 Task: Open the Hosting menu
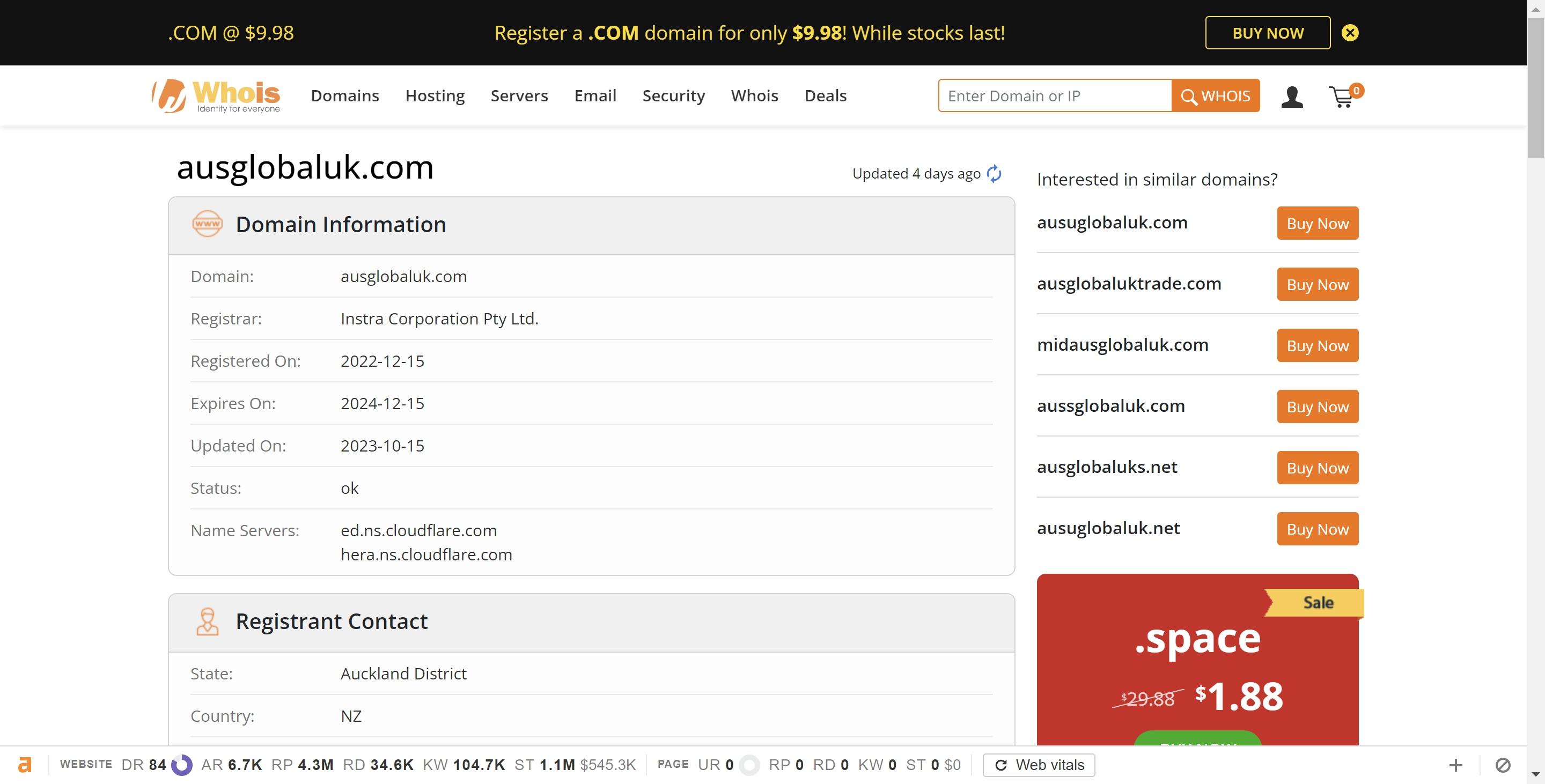435,96
